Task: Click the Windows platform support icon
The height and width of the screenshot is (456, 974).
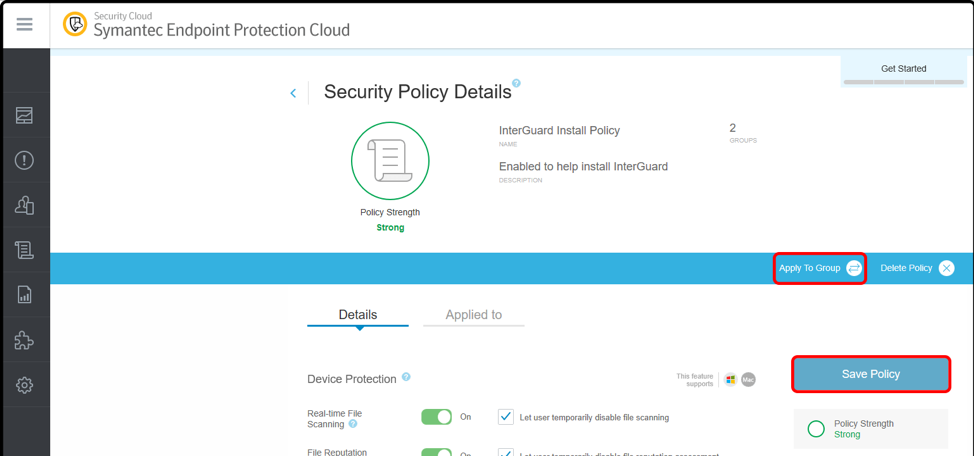Action: coord(731,379)
